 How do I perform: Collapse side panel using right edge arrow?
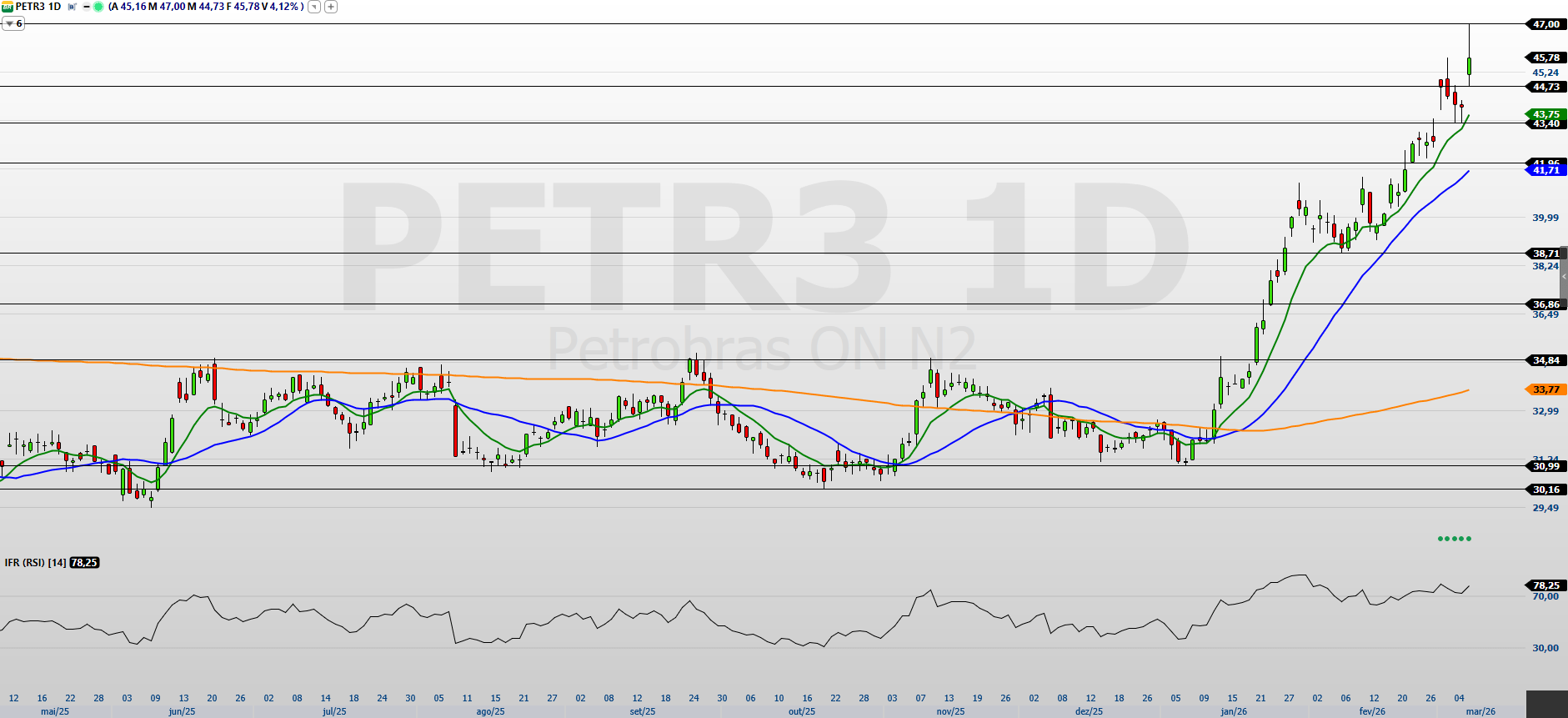(x=1564, y=276)
